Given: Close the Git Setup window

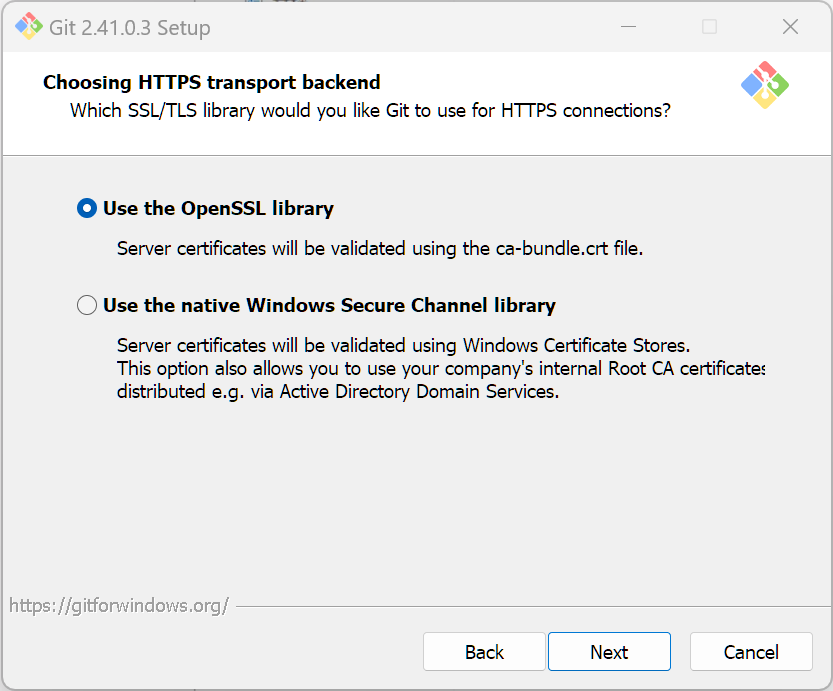Looking at the screenshot, I should tap(790, 27).
